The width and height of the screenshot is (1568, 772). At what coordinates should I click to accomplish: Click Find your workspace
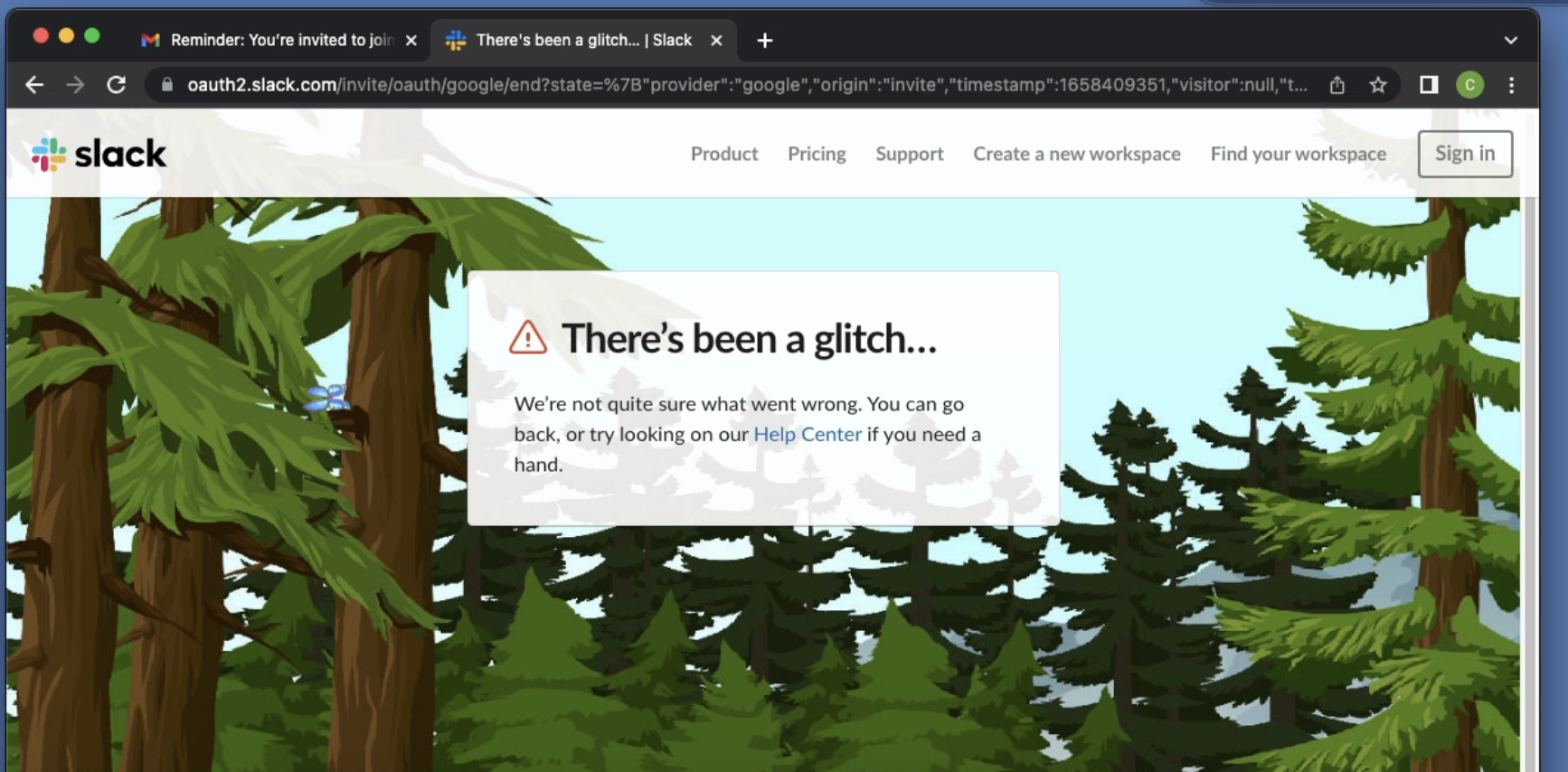pyautogui.click(x=1299, y=154)
